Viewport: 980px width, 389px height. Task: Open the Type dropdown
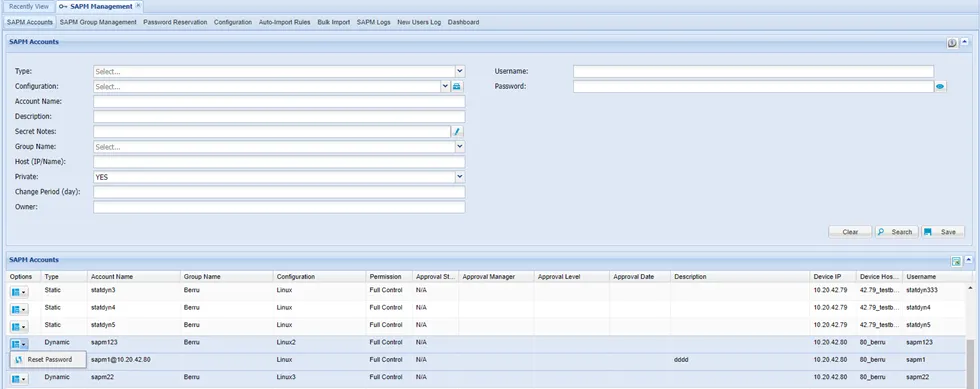(459, 71)
